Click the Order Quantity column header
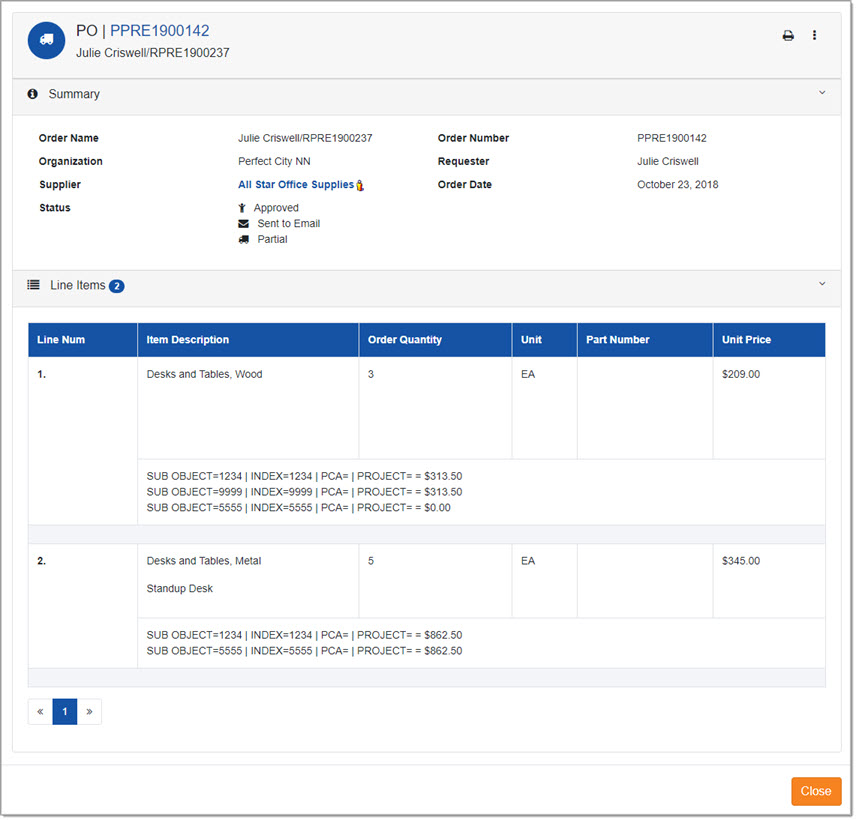Image resolution: width=856 pixels, height=820 pixels. pos(435,340)
